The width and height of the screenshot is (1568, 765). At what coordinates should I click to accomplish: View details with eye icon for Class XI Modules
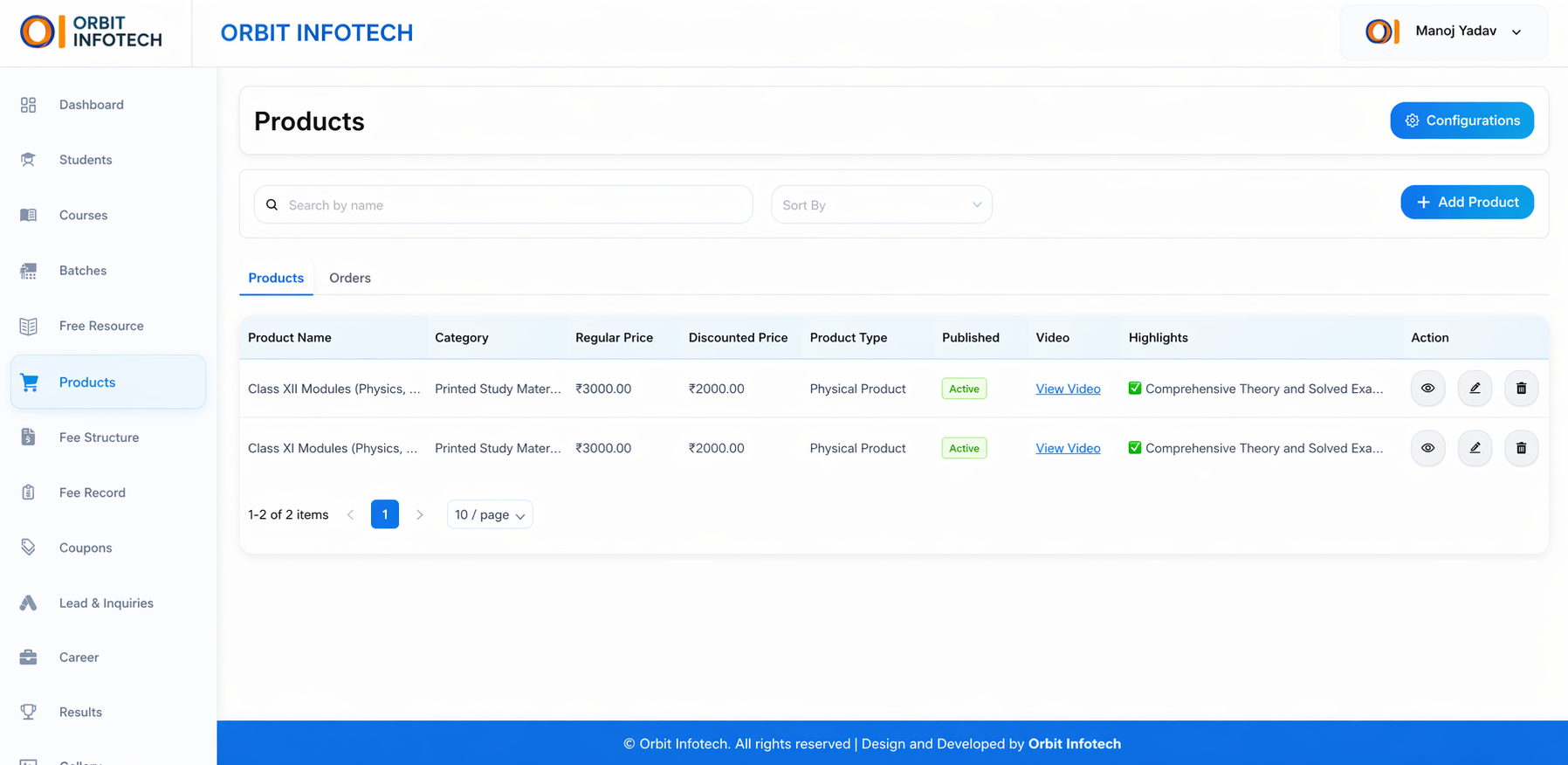coord(1427,448)
